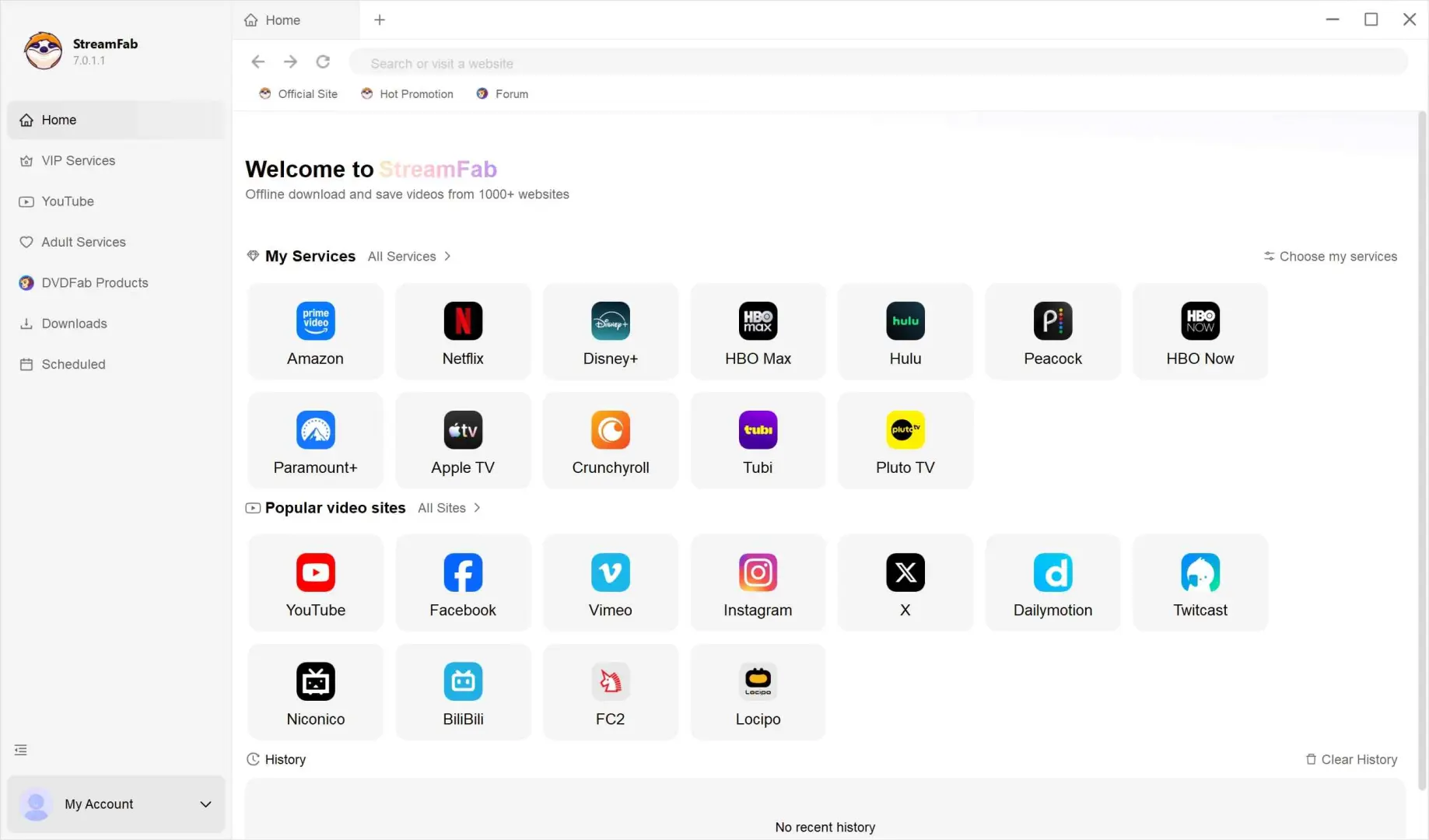Open the Vimeo site tile

point(611,583)
